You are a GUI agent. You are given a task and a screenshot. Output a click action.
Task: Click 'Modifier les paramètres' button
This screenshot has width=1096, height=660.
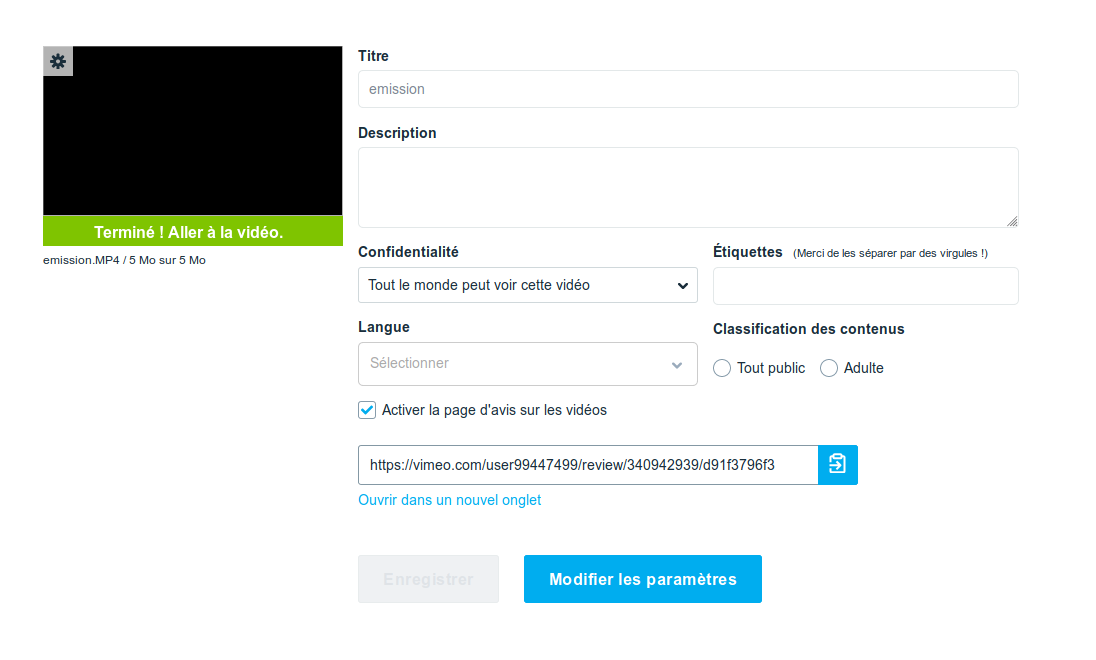[x=643, y=579]
